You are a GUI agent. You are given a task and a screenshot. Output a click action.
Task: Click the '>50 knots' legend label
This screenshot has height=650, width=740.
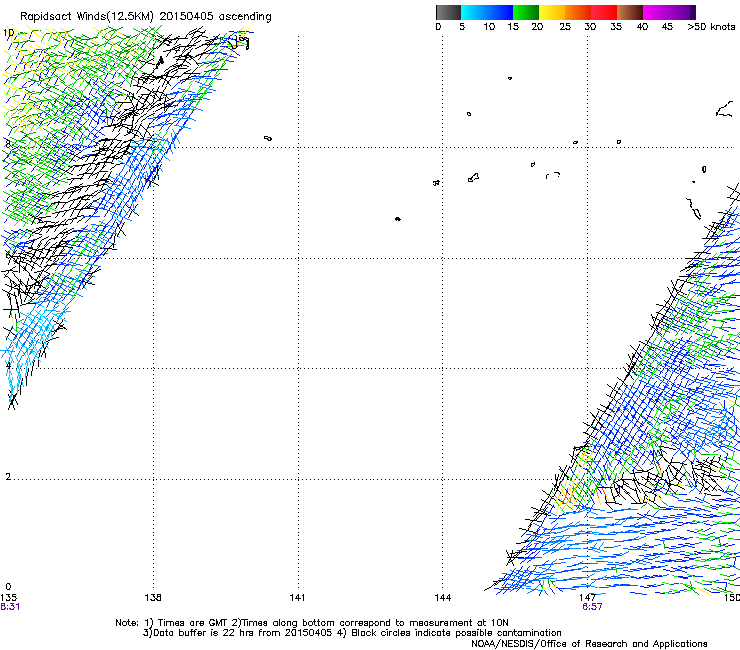click(711, 27)
